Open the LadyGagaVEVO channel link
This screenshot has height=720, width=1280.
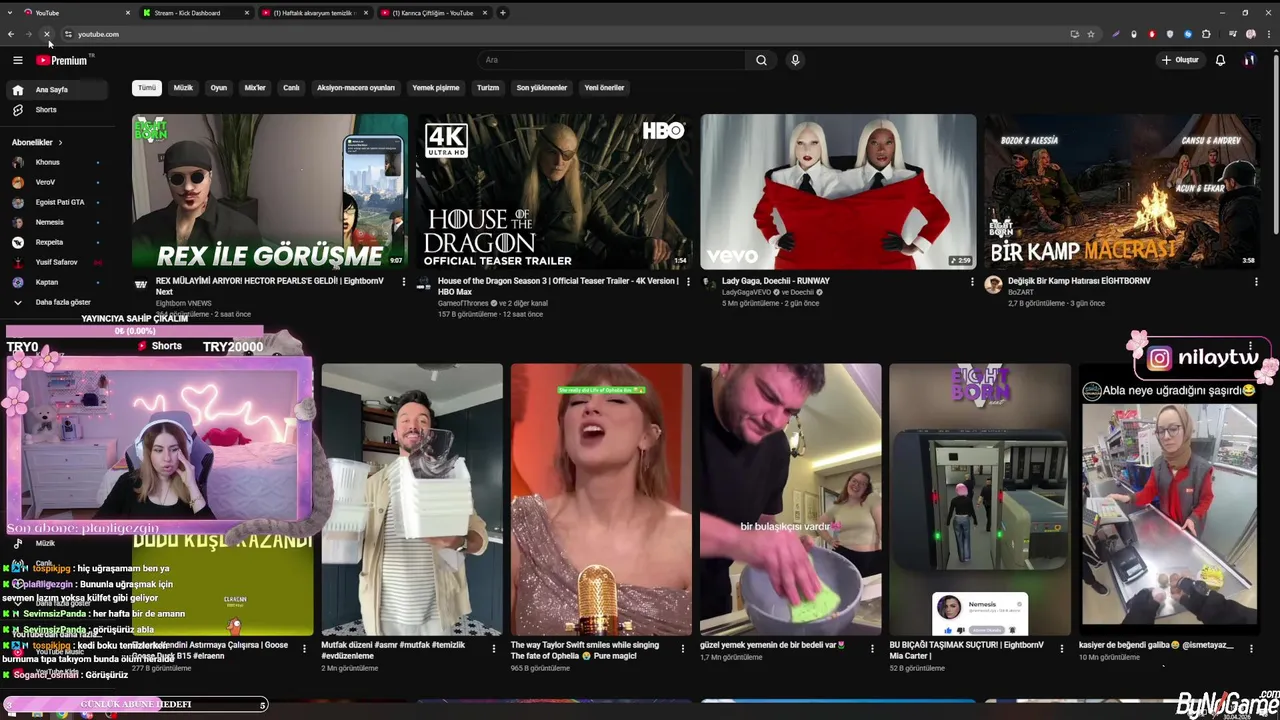click(748, 292)
